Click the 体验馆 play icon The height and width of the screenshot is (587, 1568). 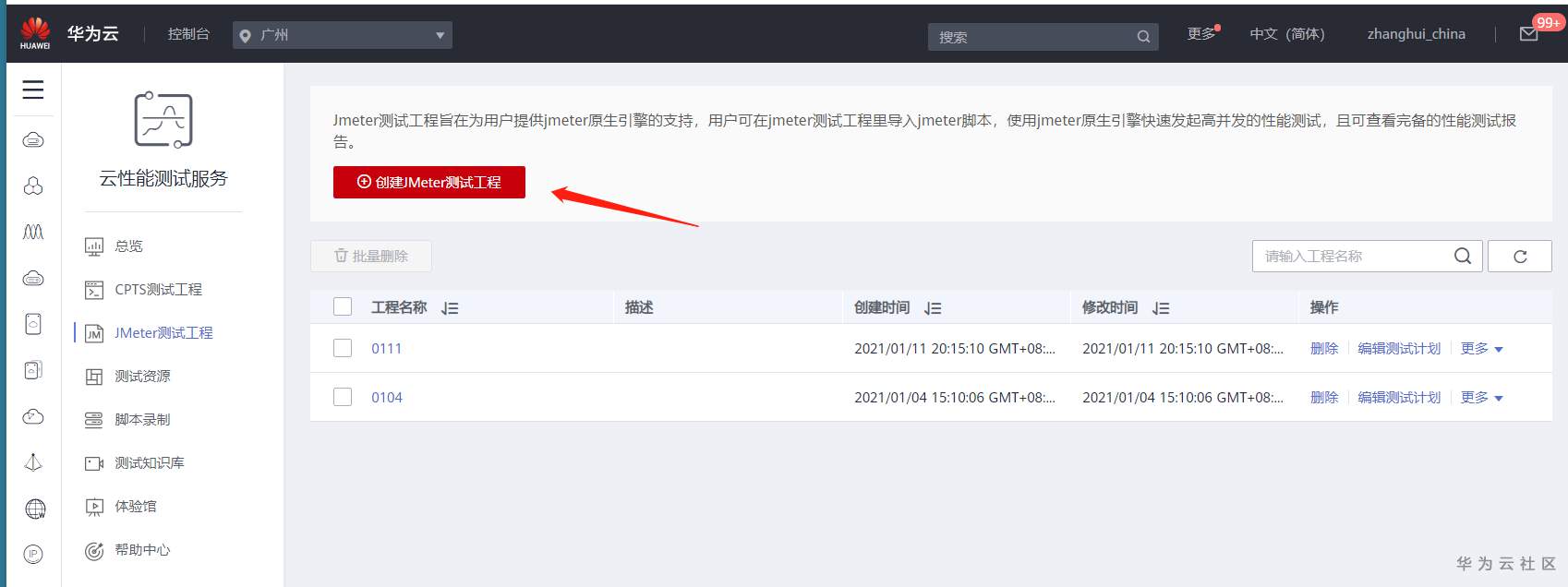[x=93, y=507]
